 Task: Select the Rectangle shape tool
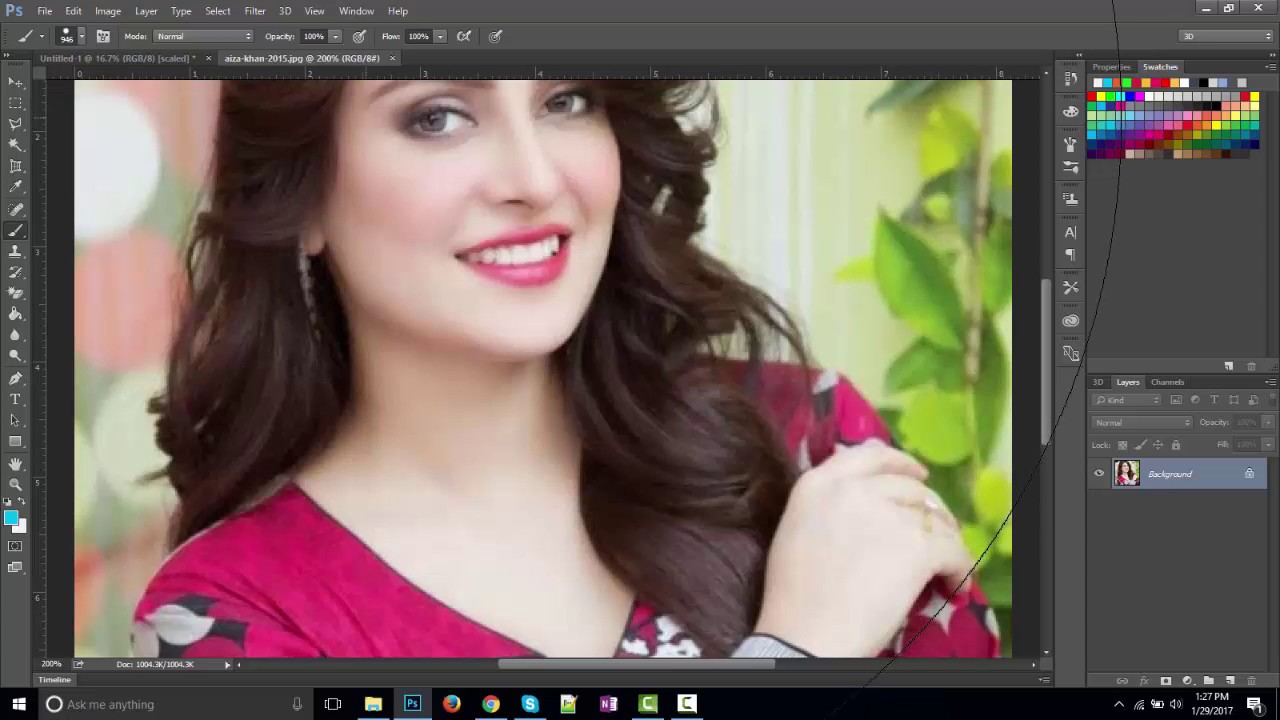pos(15,442)
